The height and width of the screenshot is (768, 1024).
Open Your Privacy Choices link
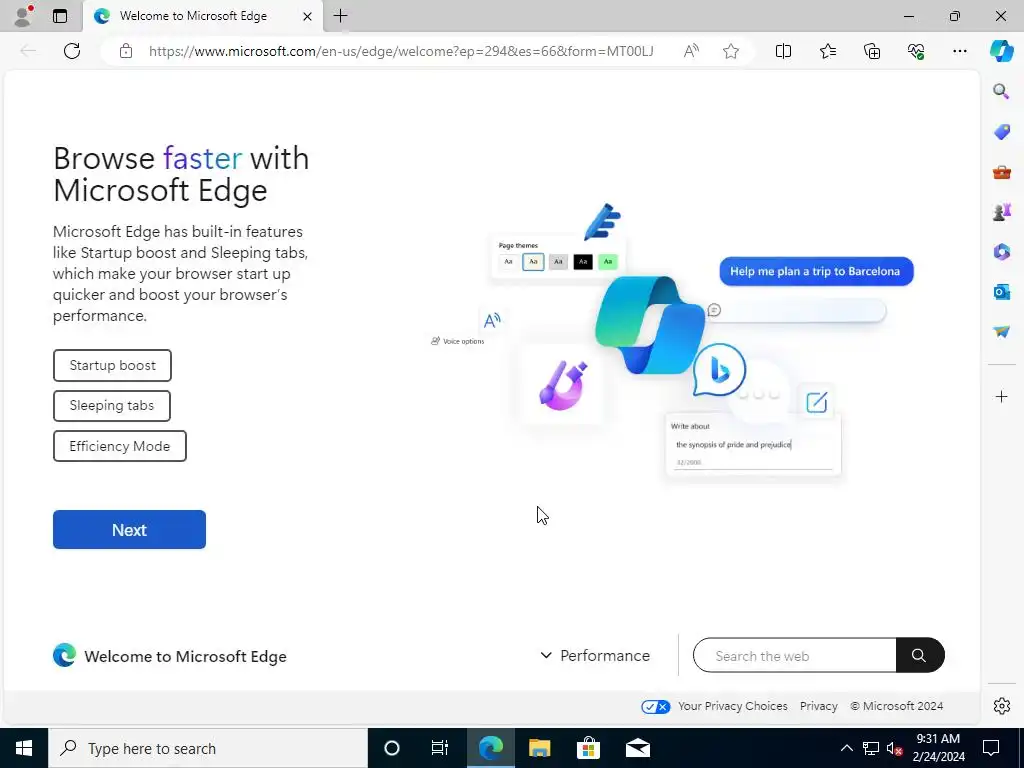coord(732,706)
